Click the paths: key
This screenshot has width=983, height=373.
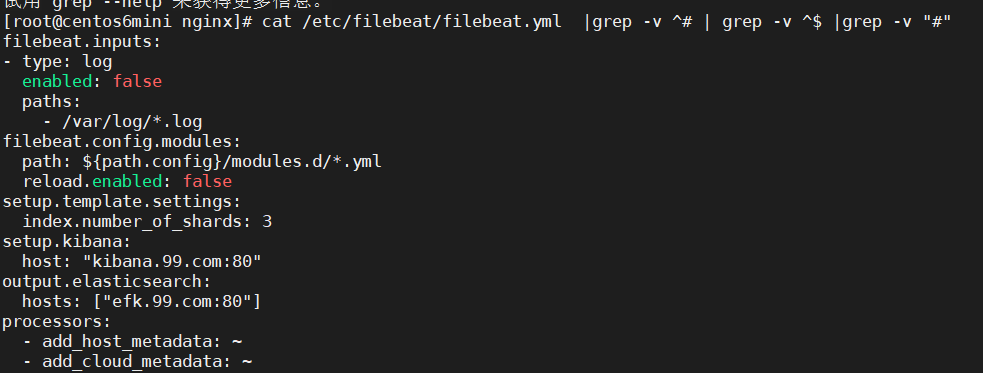(52, 102)
